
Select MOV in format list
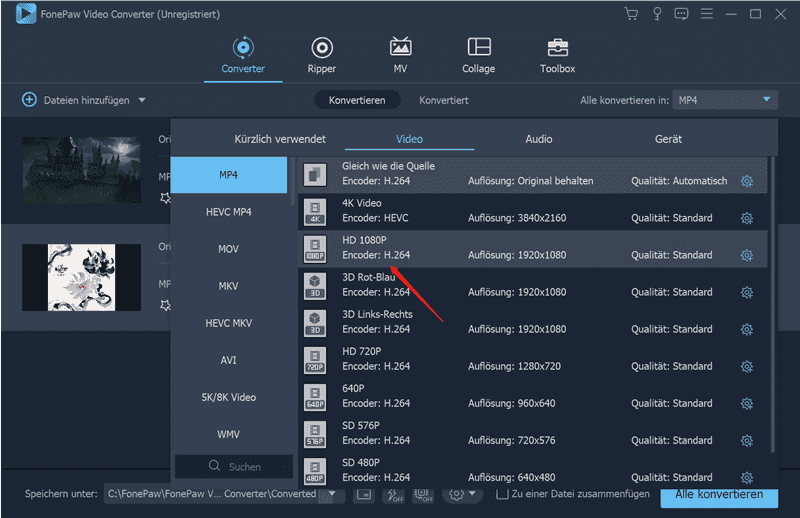[x=229, y=249]
